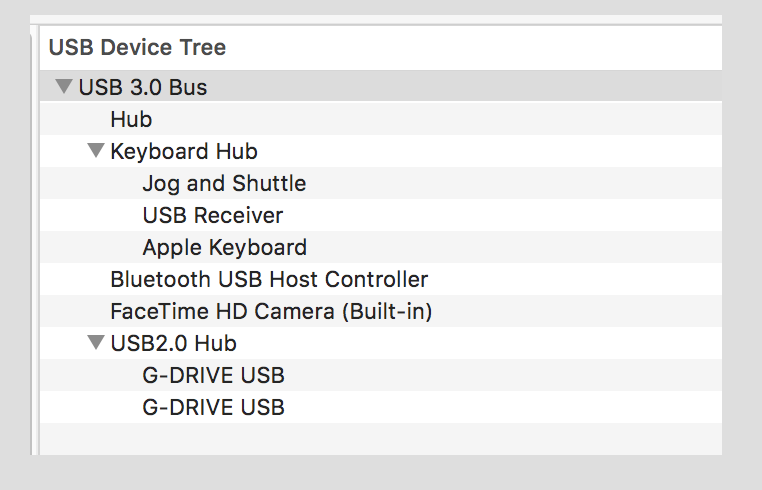Select the second G-DRIVE USB entry
The image size is (762, 490).
point(214,407)
